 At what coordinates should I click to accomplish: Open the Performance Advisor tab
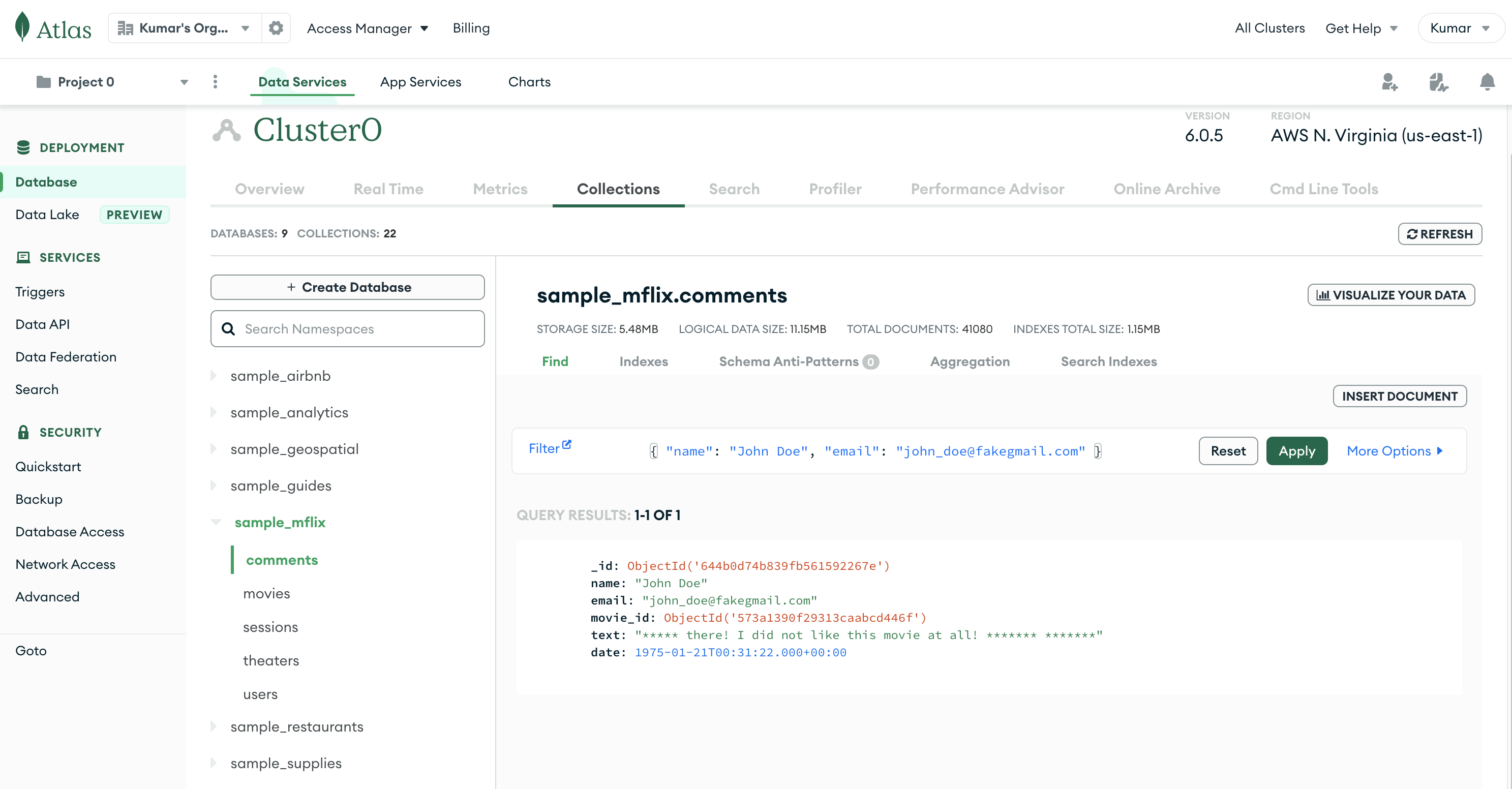pyautogui.click(x=987, y=189)
